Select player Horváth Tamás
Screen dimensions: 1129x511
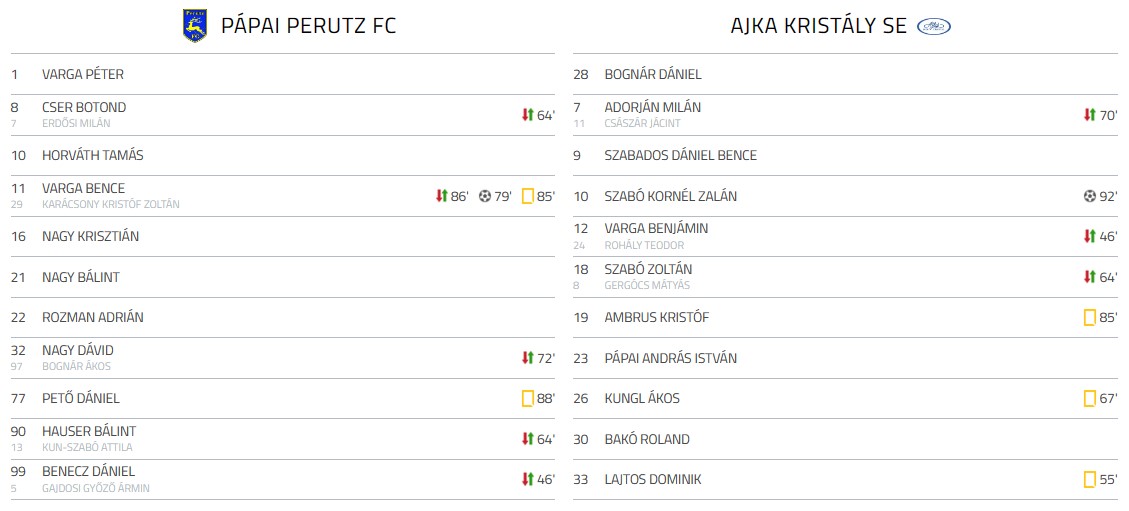92,155
